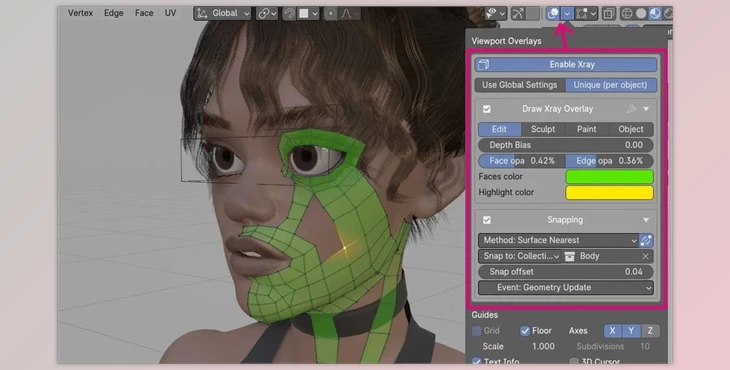Toggle the 3D Cursor checkbox

coord(574,361)
